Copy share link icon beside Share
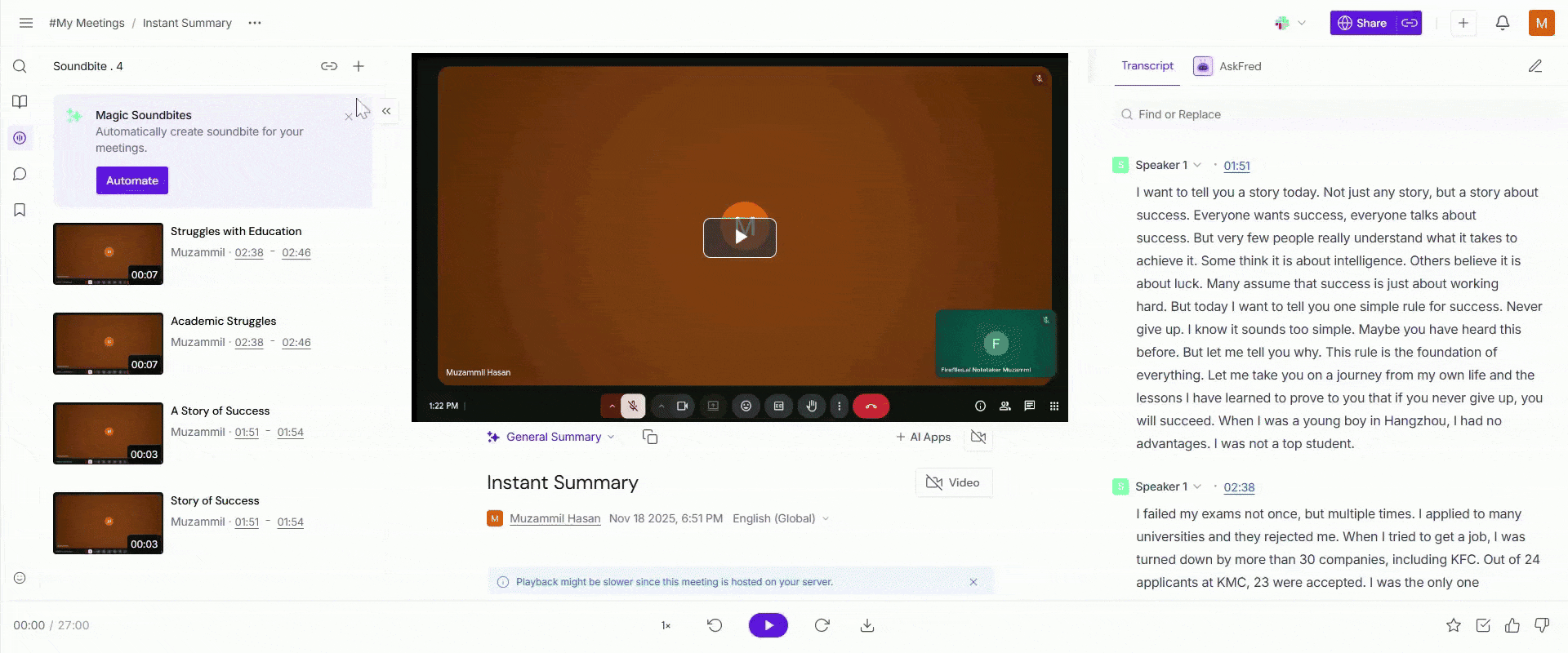Screen dimensions: 1568x653 (1410, 23)
